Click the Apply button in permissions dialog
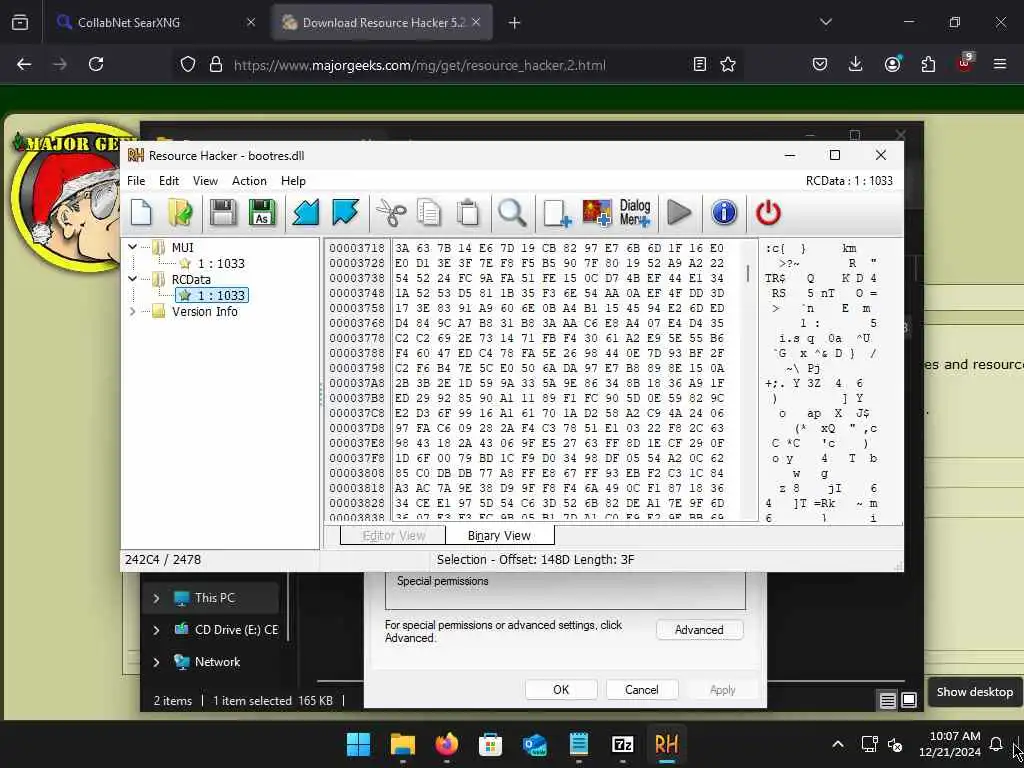 [x=722, y=690]
